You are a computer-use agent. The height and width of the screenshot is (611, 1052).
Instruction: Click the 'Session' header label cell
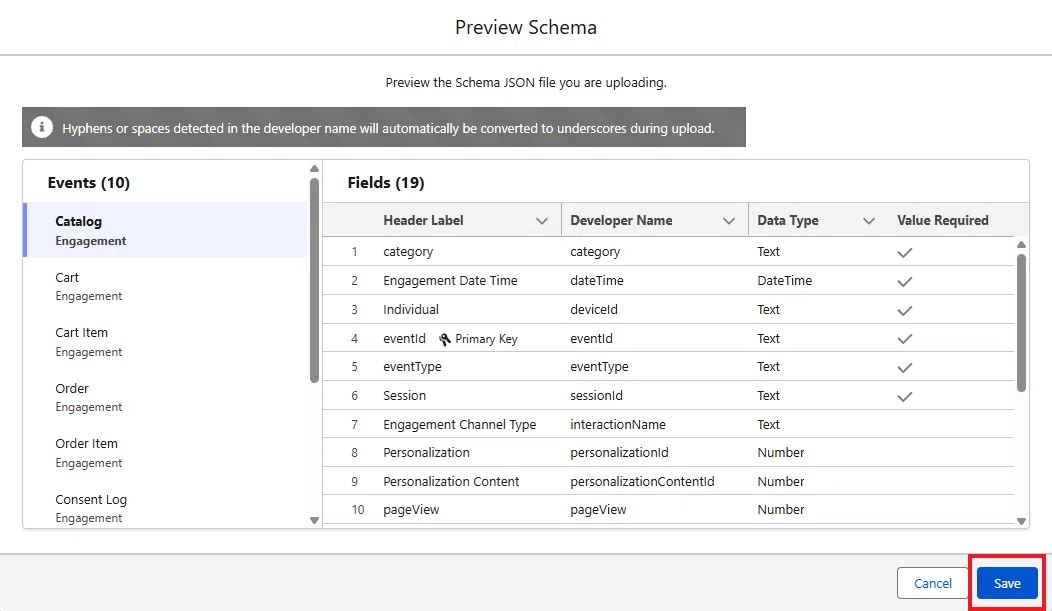405,396
